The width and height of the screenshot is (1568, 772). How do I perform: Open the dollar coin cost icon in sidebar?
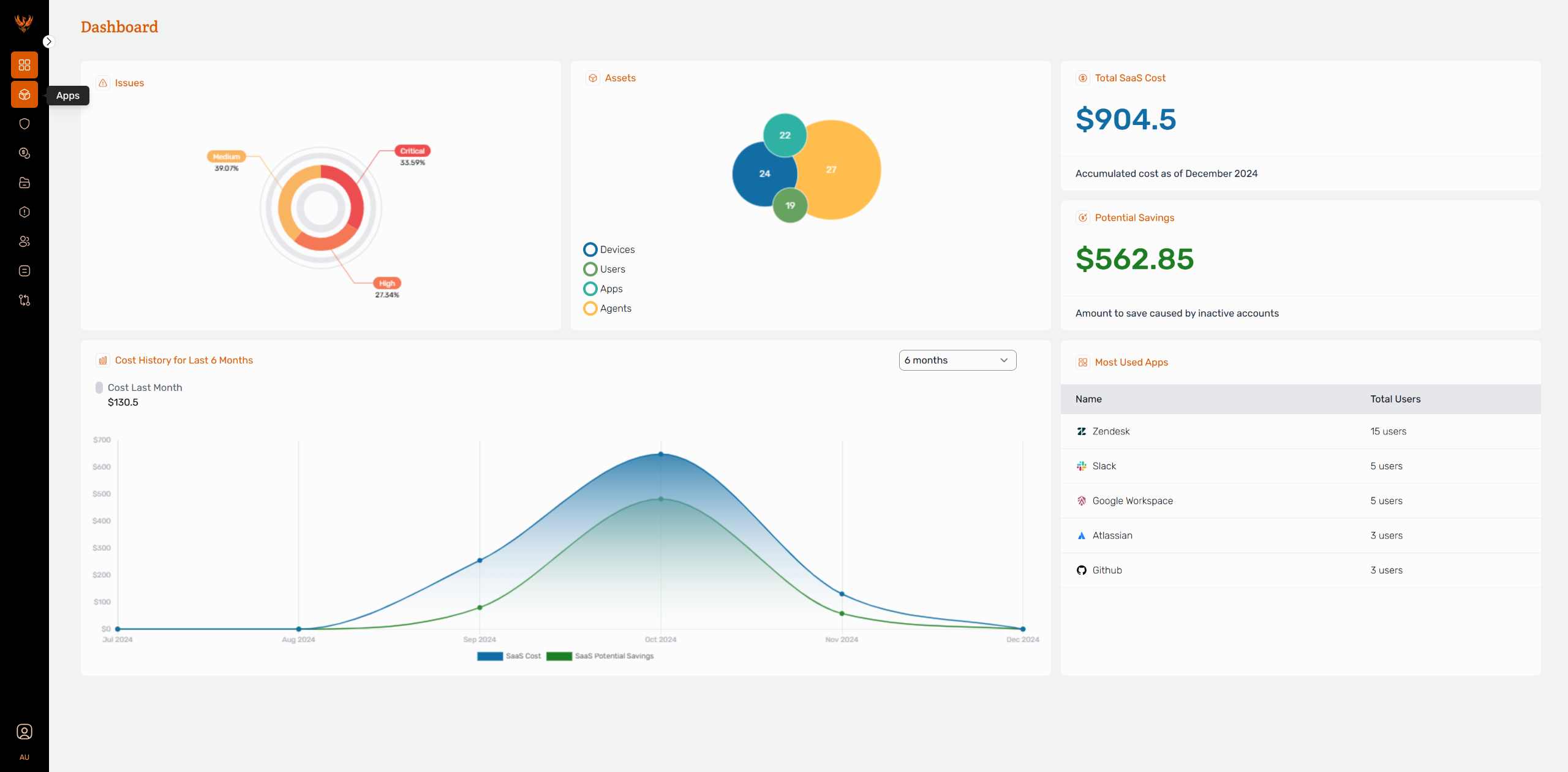24,153
